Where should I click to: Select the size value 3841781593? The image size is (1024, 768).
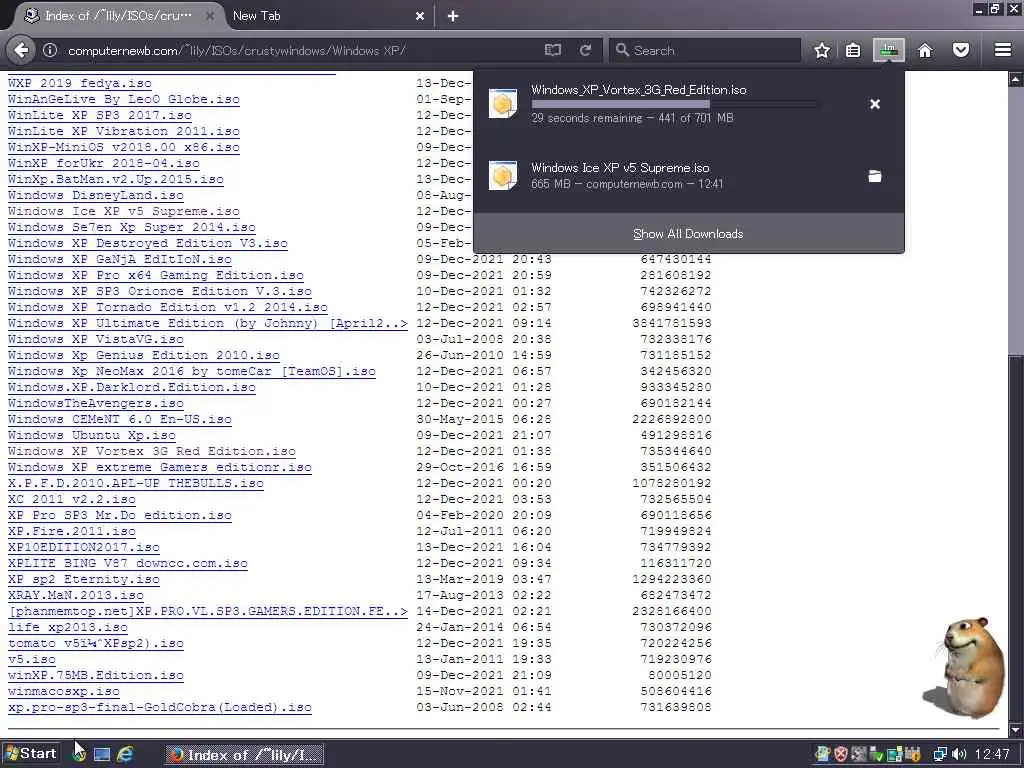(x=672, y=323)
